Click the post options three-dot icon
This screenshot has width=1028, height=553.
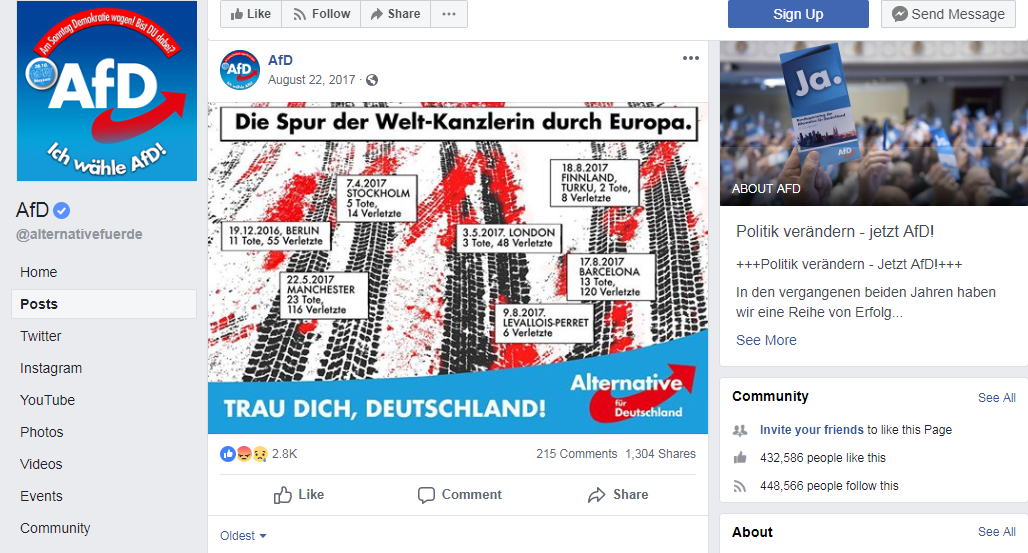[x=690, y=58]
